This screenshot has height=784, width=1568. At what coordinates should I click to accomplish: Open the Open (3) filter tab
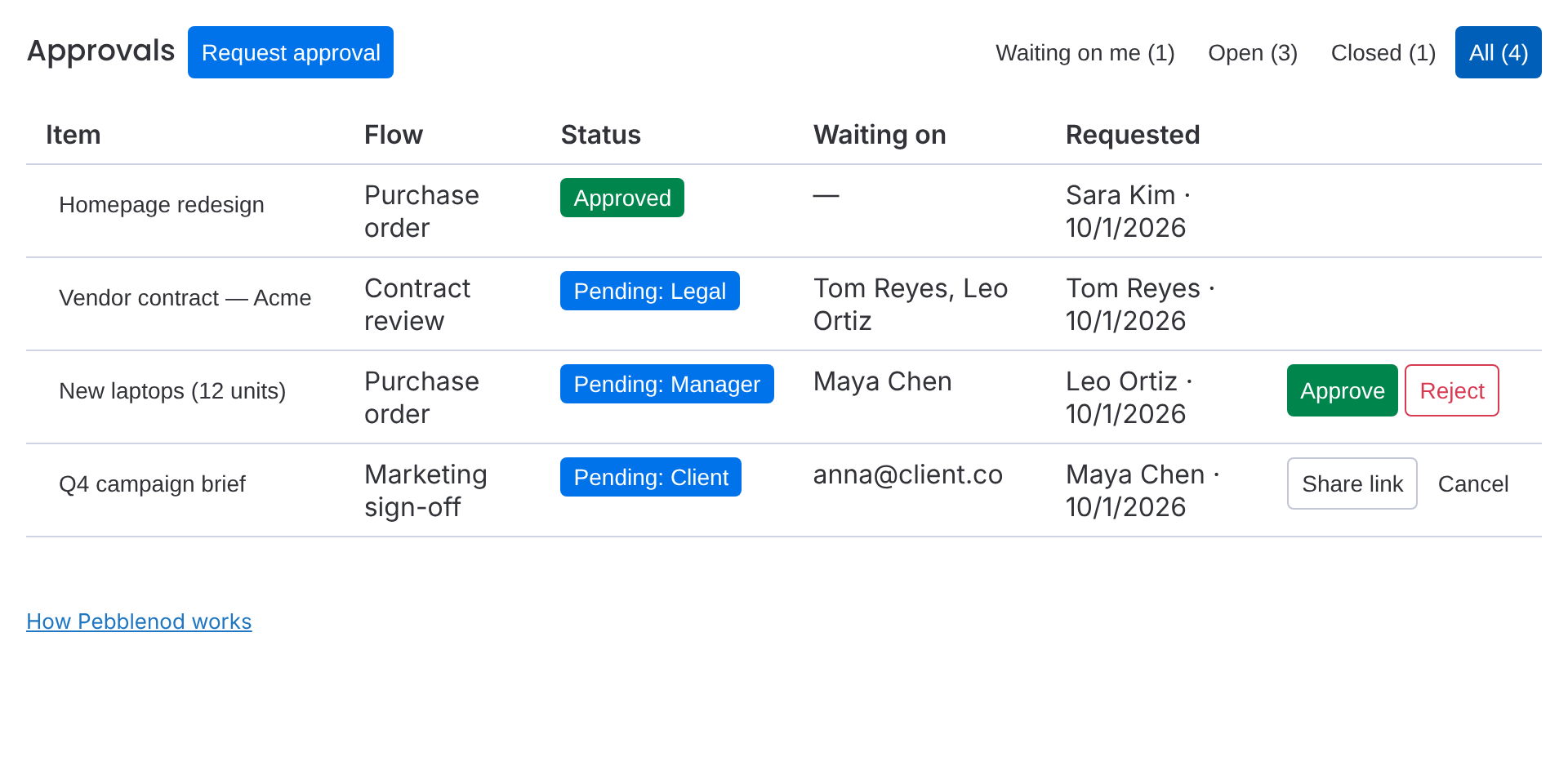click(1253, 52)
